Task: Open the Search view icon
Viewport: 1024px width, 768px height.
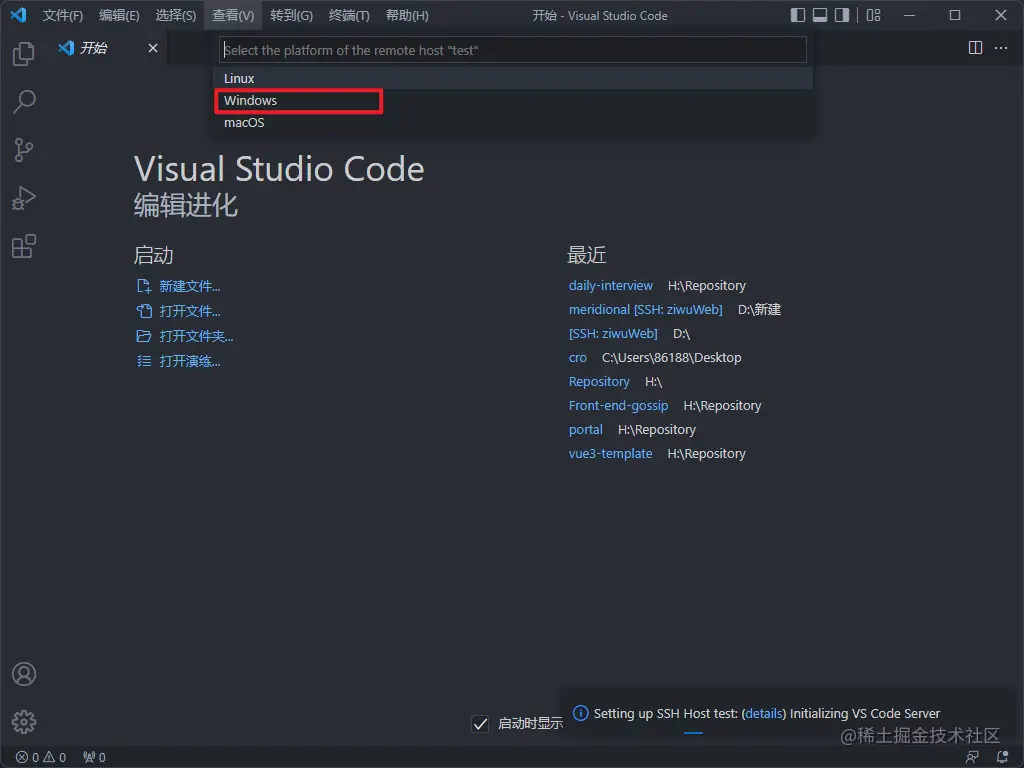Action: [x=24, y=101]
